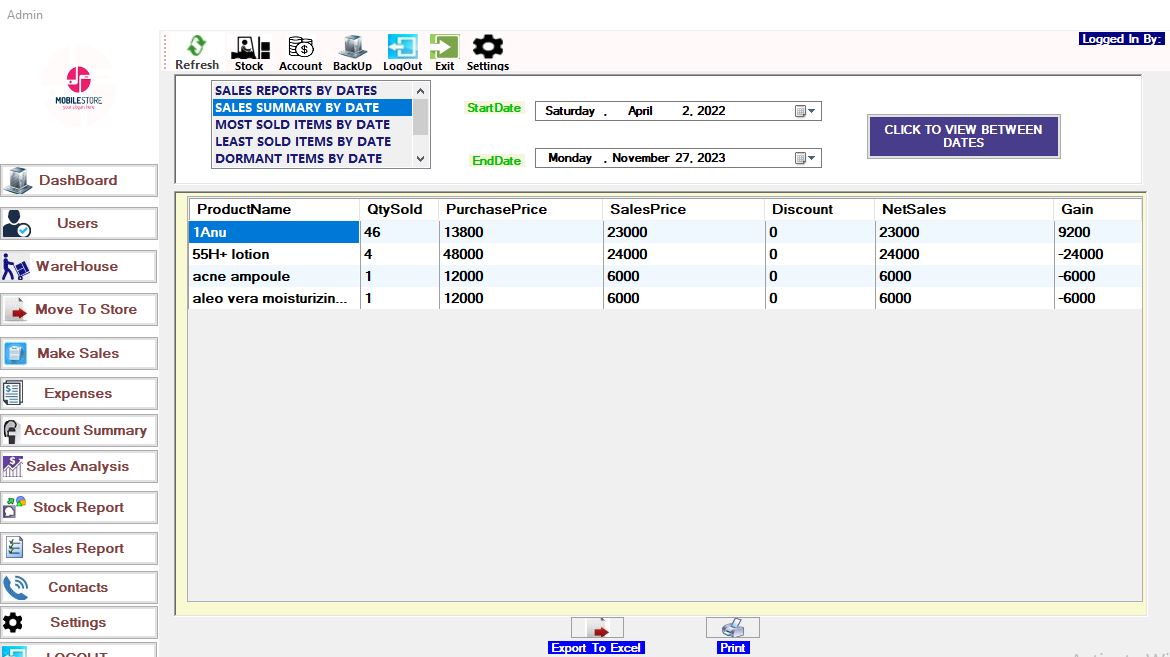Select MOST SOLD ITEMS BY DATE
Screen dimensions: 1170x657
(x=312, y=125)
